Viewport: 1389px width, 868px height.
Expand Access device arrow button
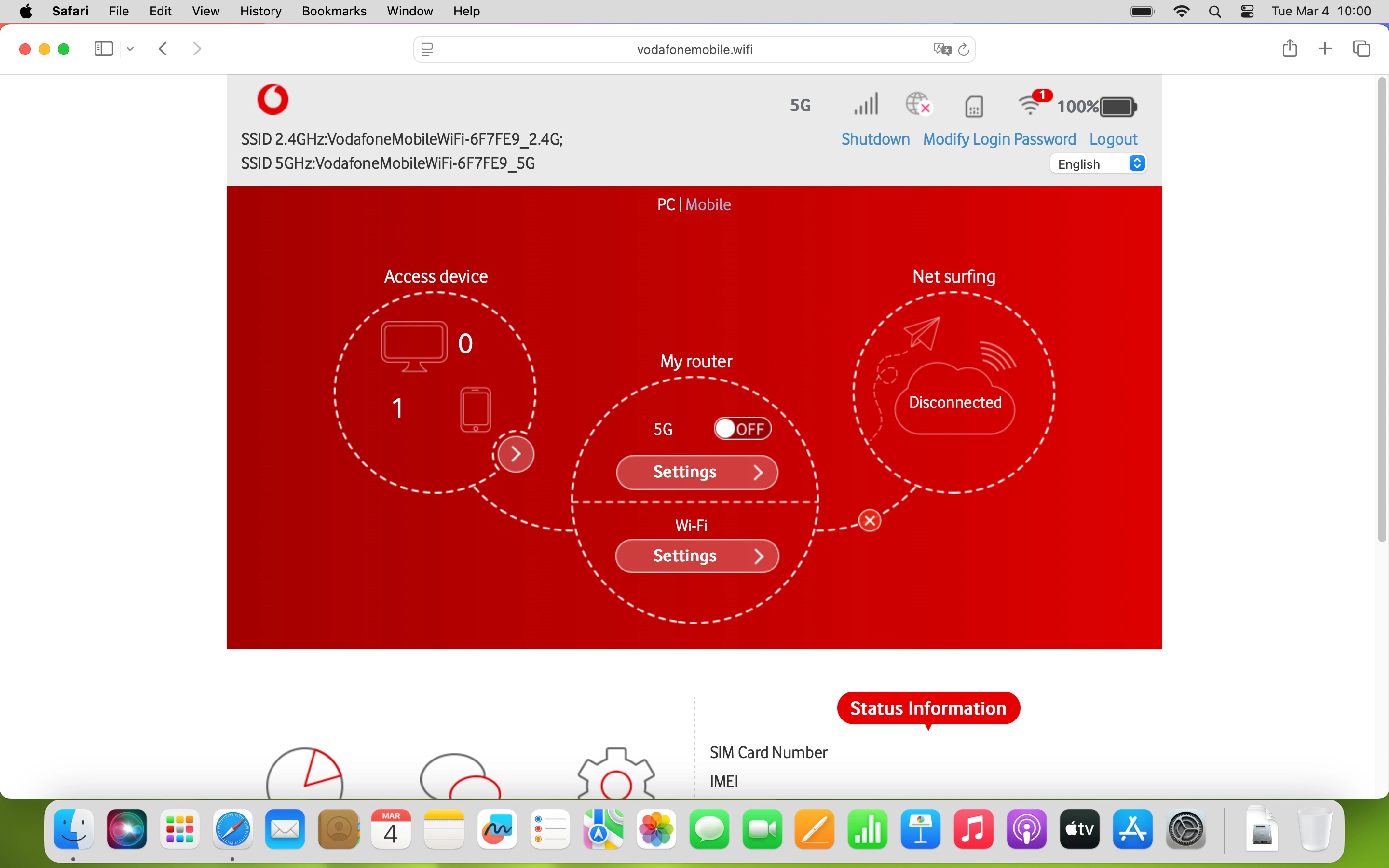coord(516,454)
